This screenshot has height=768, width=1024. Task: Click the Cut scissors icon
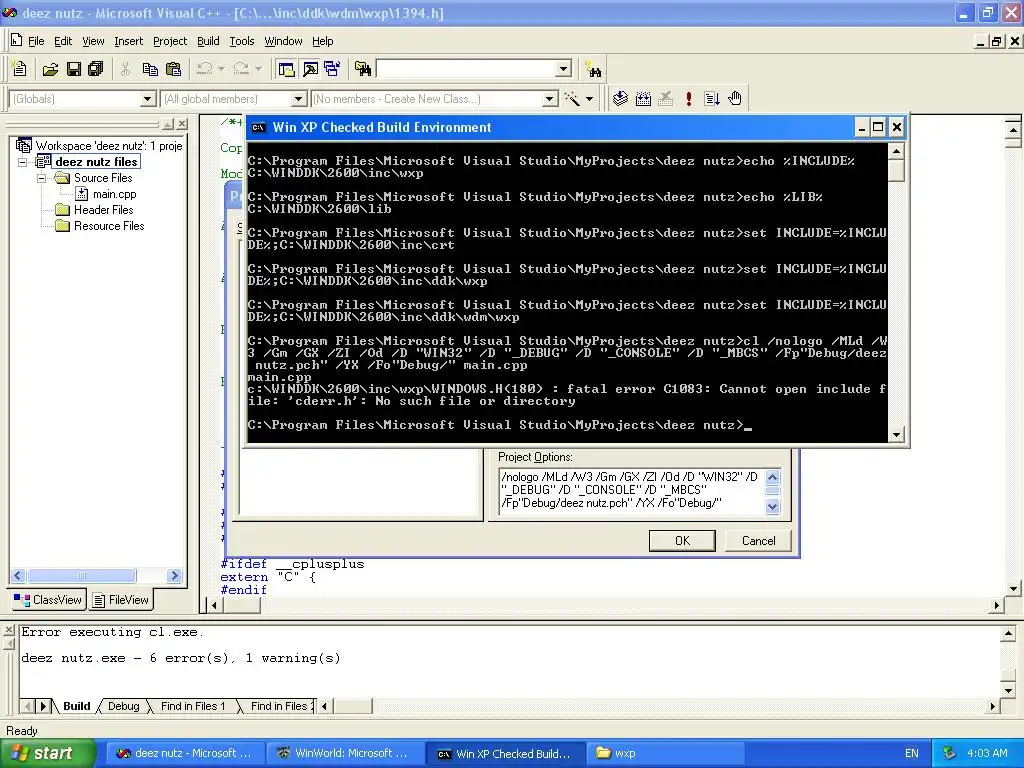[125, 69]
